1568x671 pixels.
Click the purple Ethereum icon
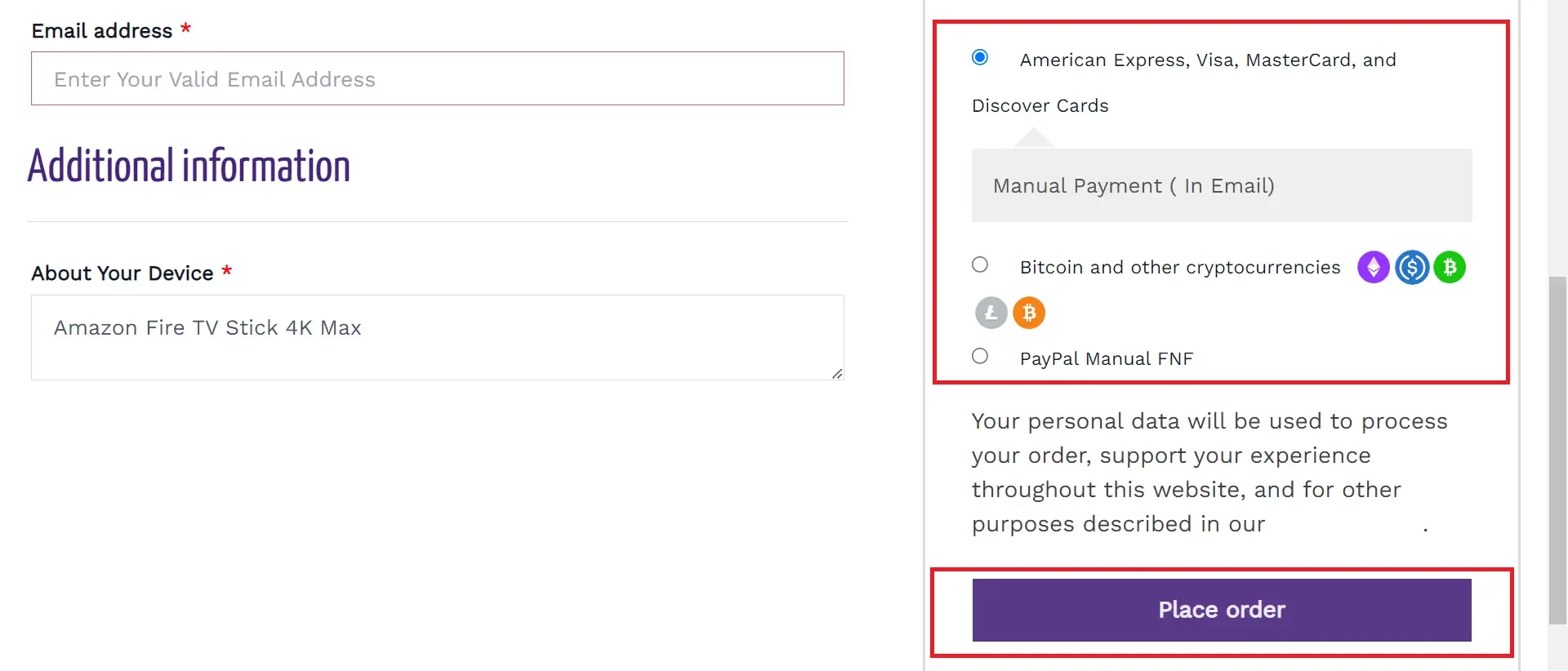(x=1374, y=267)
